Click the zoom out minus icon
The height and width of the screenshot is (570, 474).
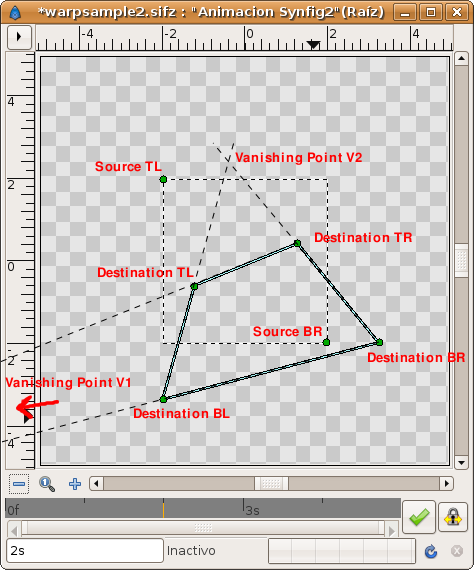click(19, 484)
